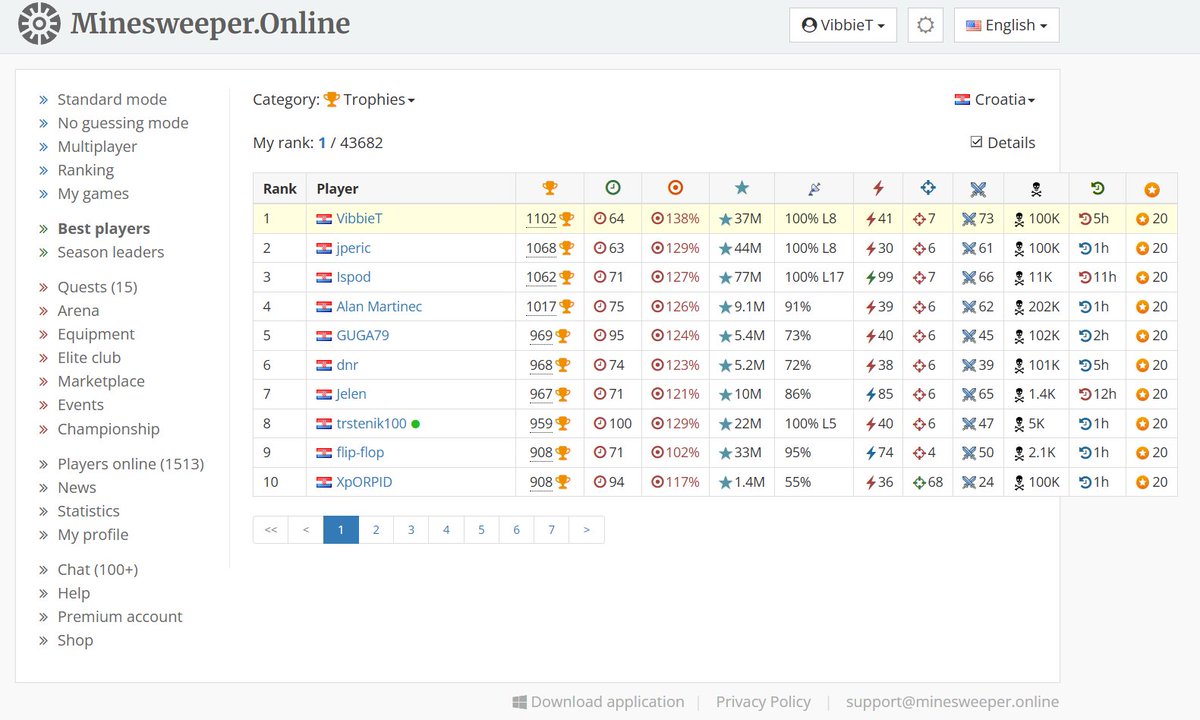Click the green online dot by trstenik100

415,424
